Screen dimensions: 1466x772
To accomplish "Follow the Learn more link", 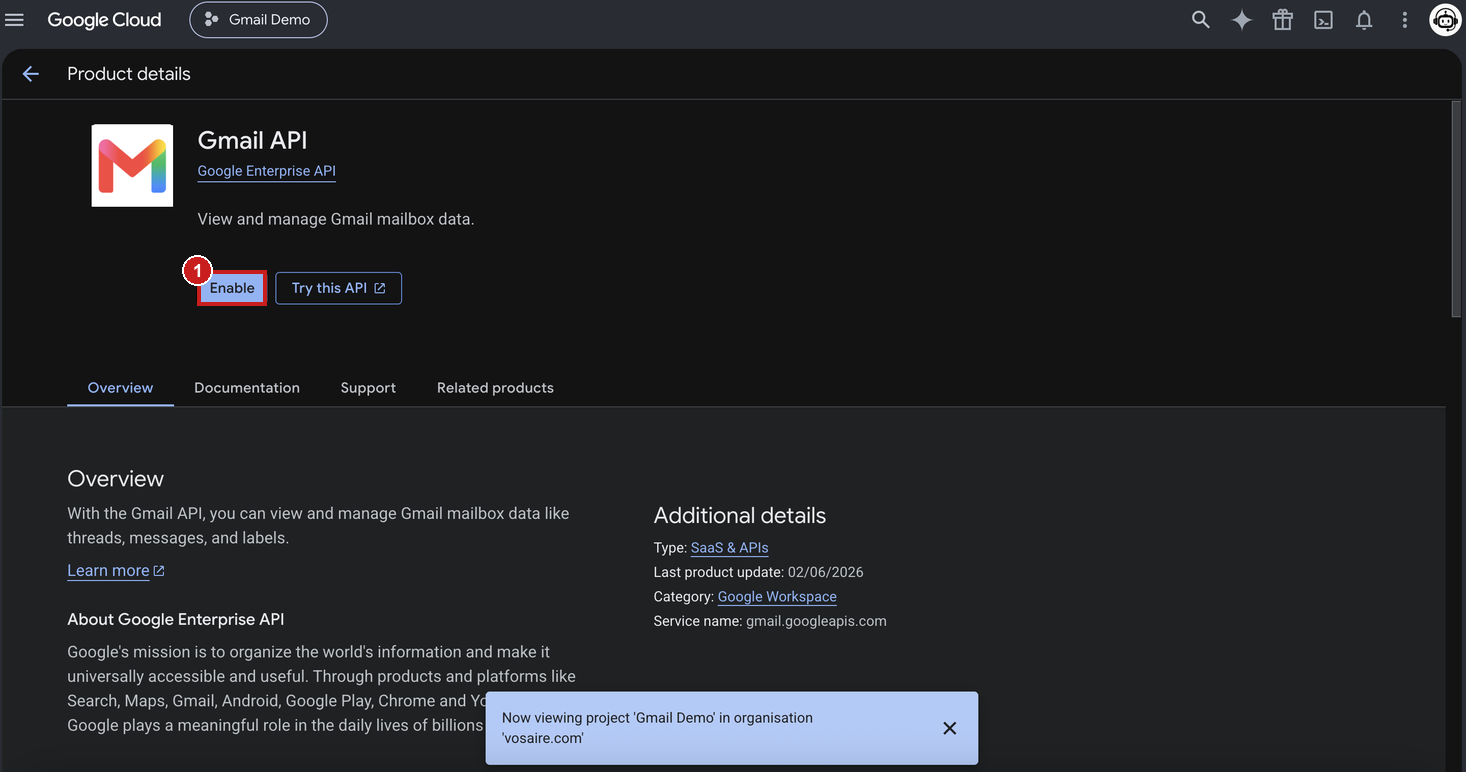I will (116, 571).
